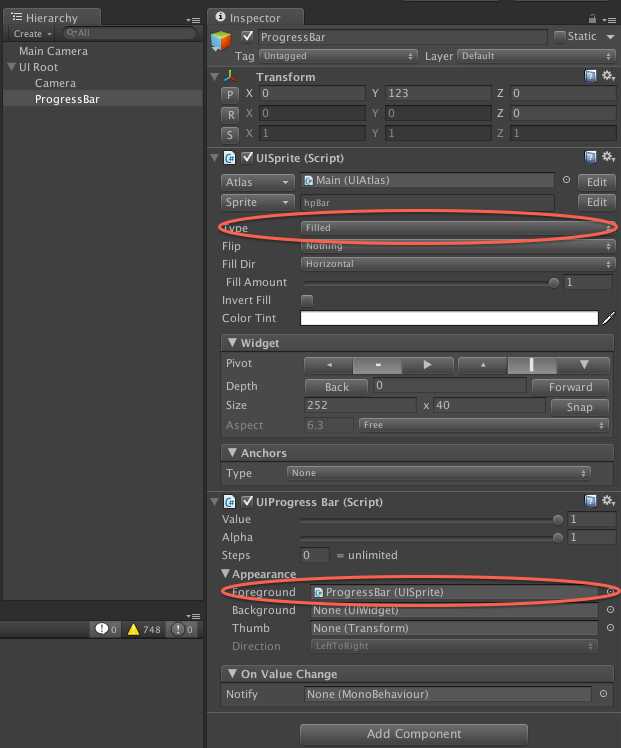Click the Depth Forward button
Screen dimensions: 621x748
pyautogui.click(x=570, y=386)
